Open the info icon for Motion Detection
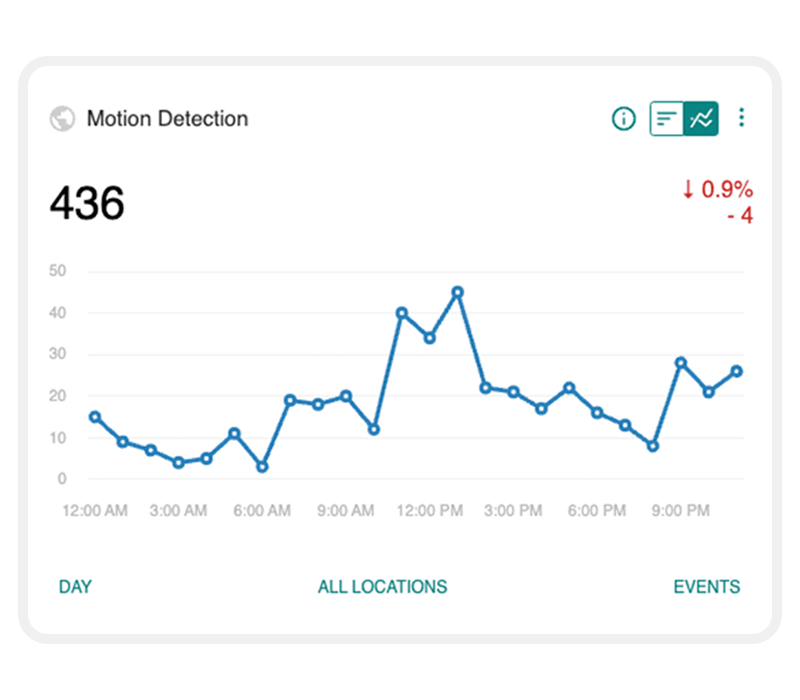The image size is (800, 700). point(623,118)
